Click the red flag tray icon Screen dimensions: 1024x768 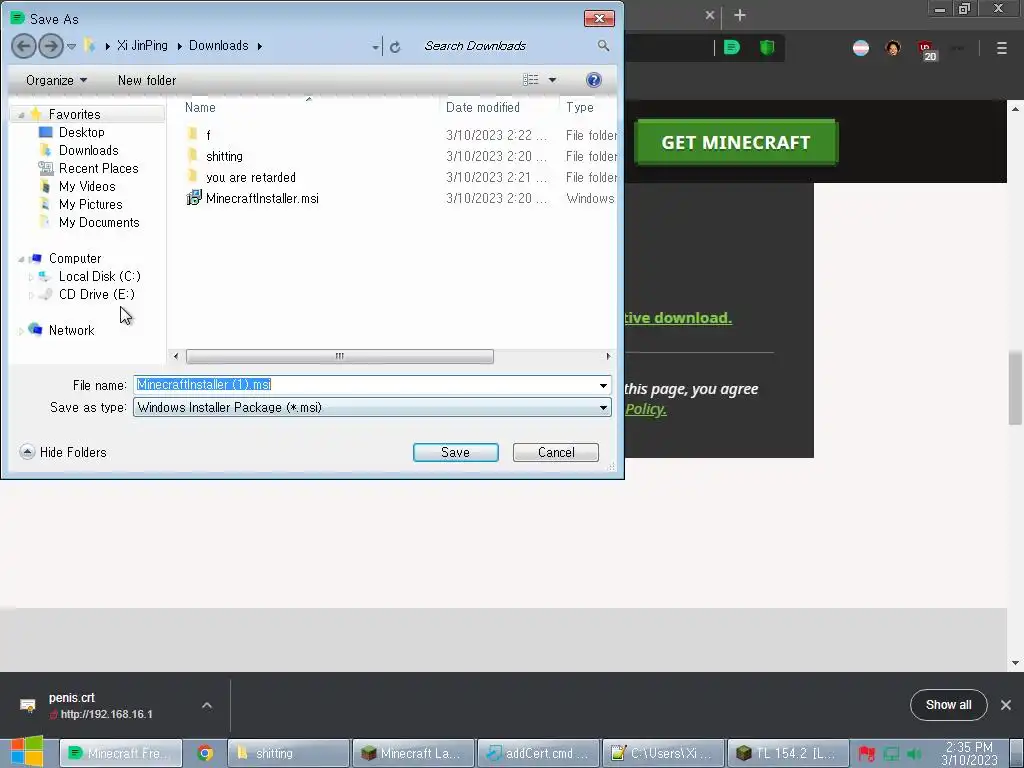click(x=867, y=754)
